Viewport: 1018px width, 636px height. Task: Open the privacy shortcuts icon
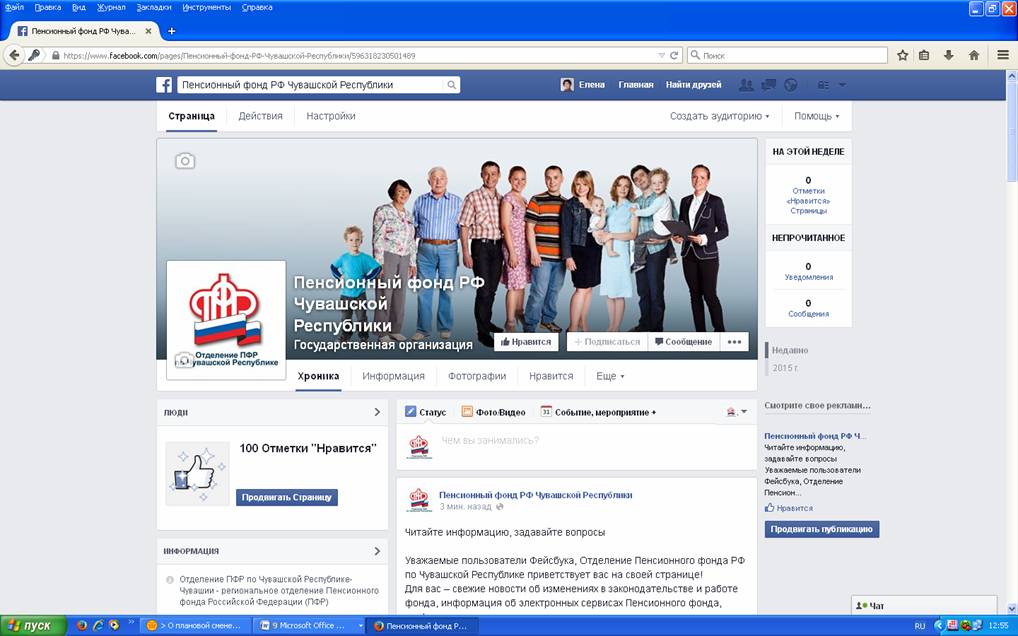click(x=823, y=85)
